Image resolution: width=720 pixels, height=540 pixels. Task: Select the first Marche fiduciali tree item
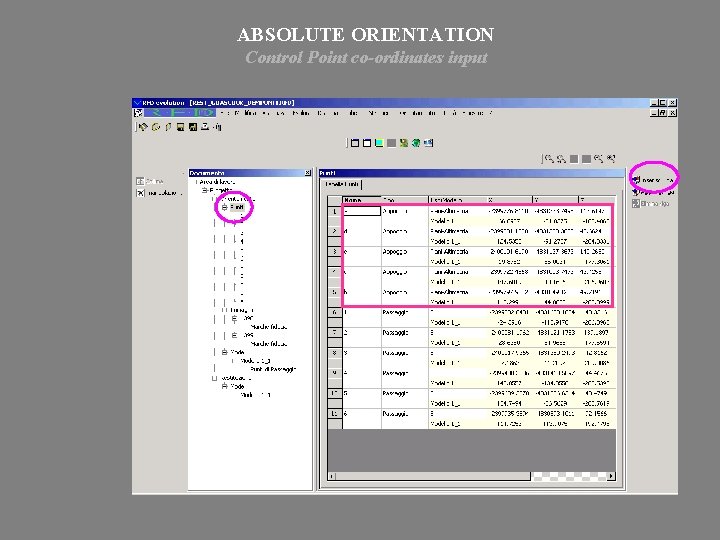(x=269, y=327)
